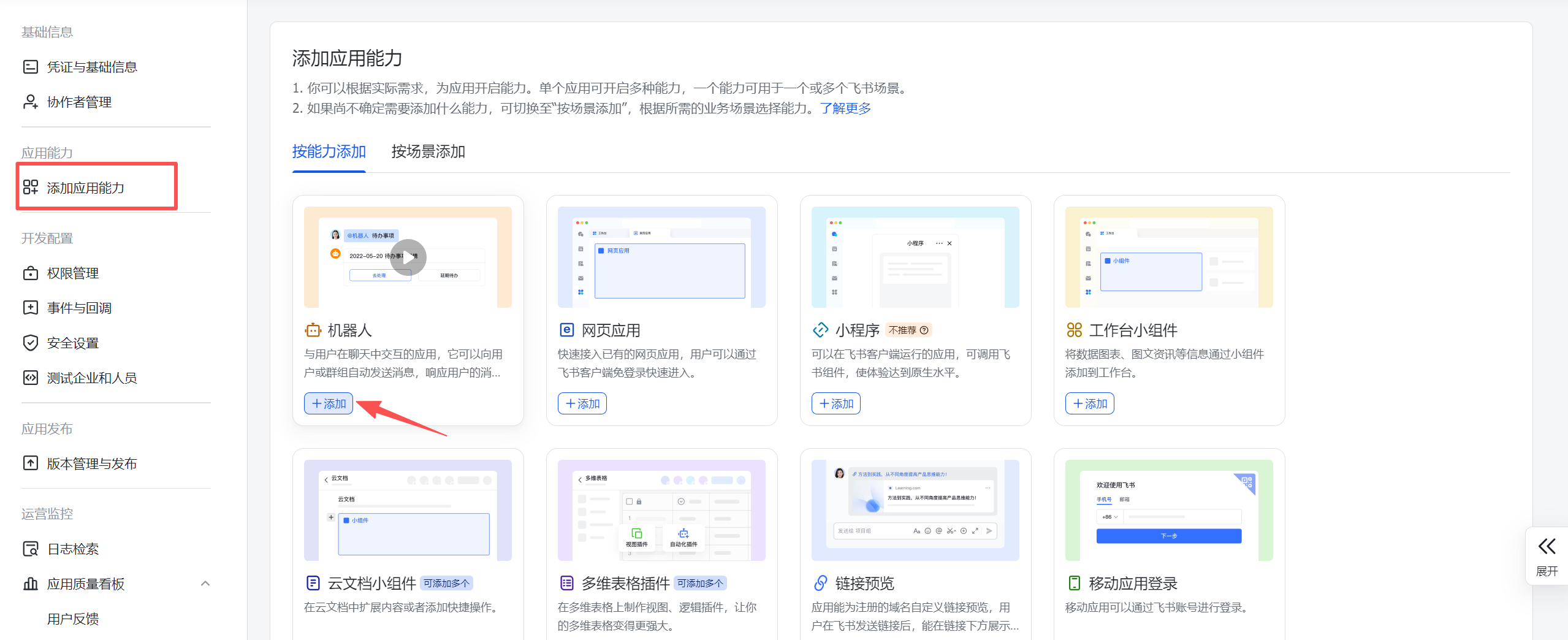This screenshot has width=1568, height=640.
Task: Click the 日志检索 search icon
Action: 30,549
